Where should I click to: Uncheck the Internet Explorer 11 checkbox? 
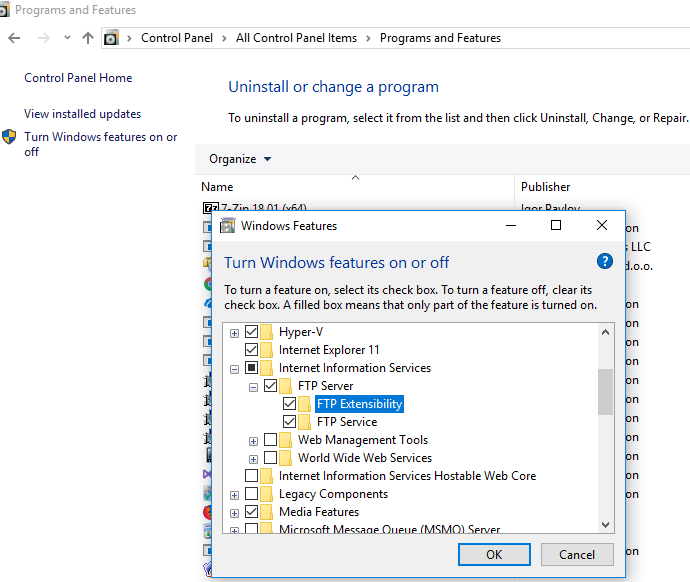251,349
